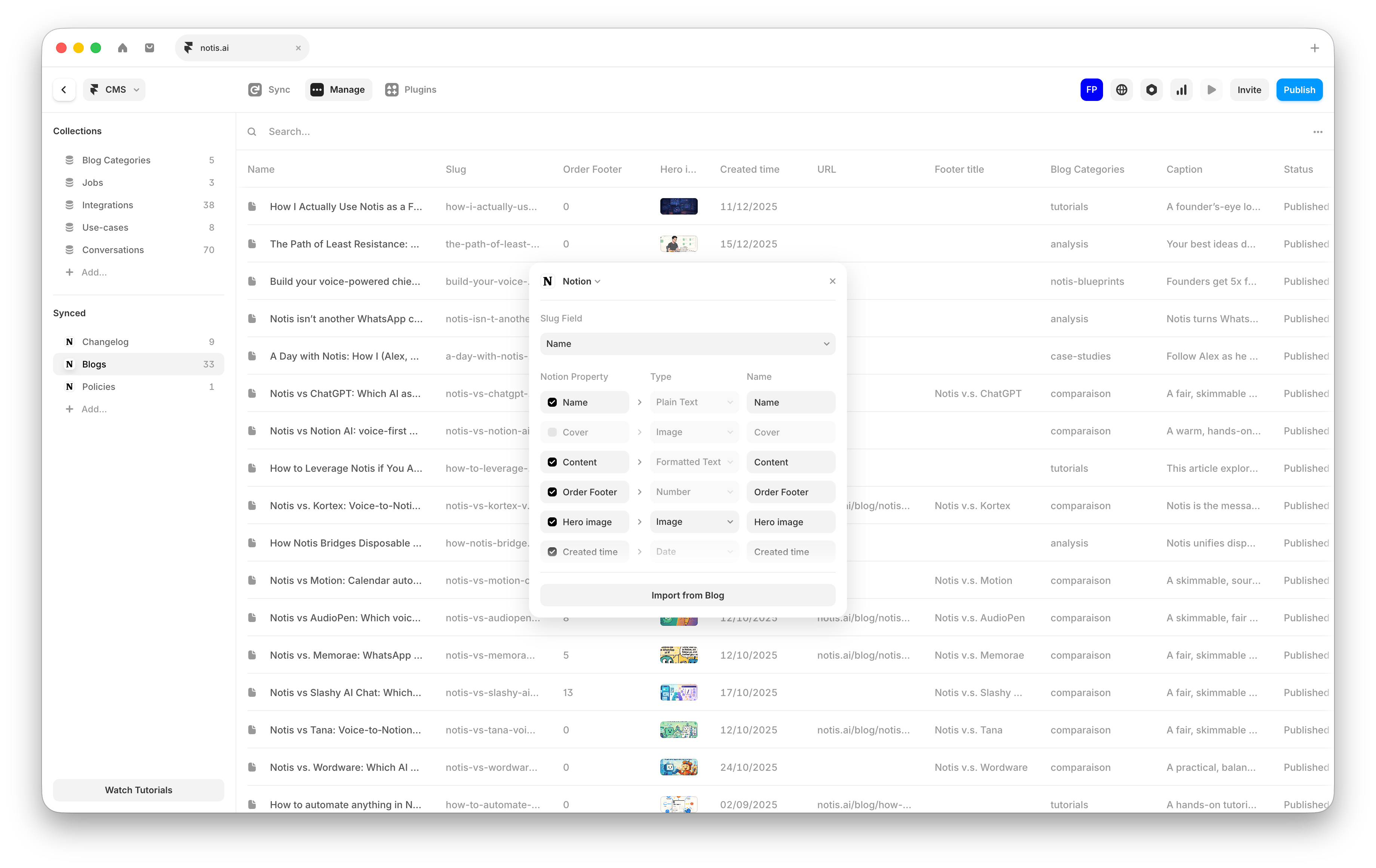Switch to the Sync tab
This screenshot has height=868, width=1376.
click(x=269, y=90)
